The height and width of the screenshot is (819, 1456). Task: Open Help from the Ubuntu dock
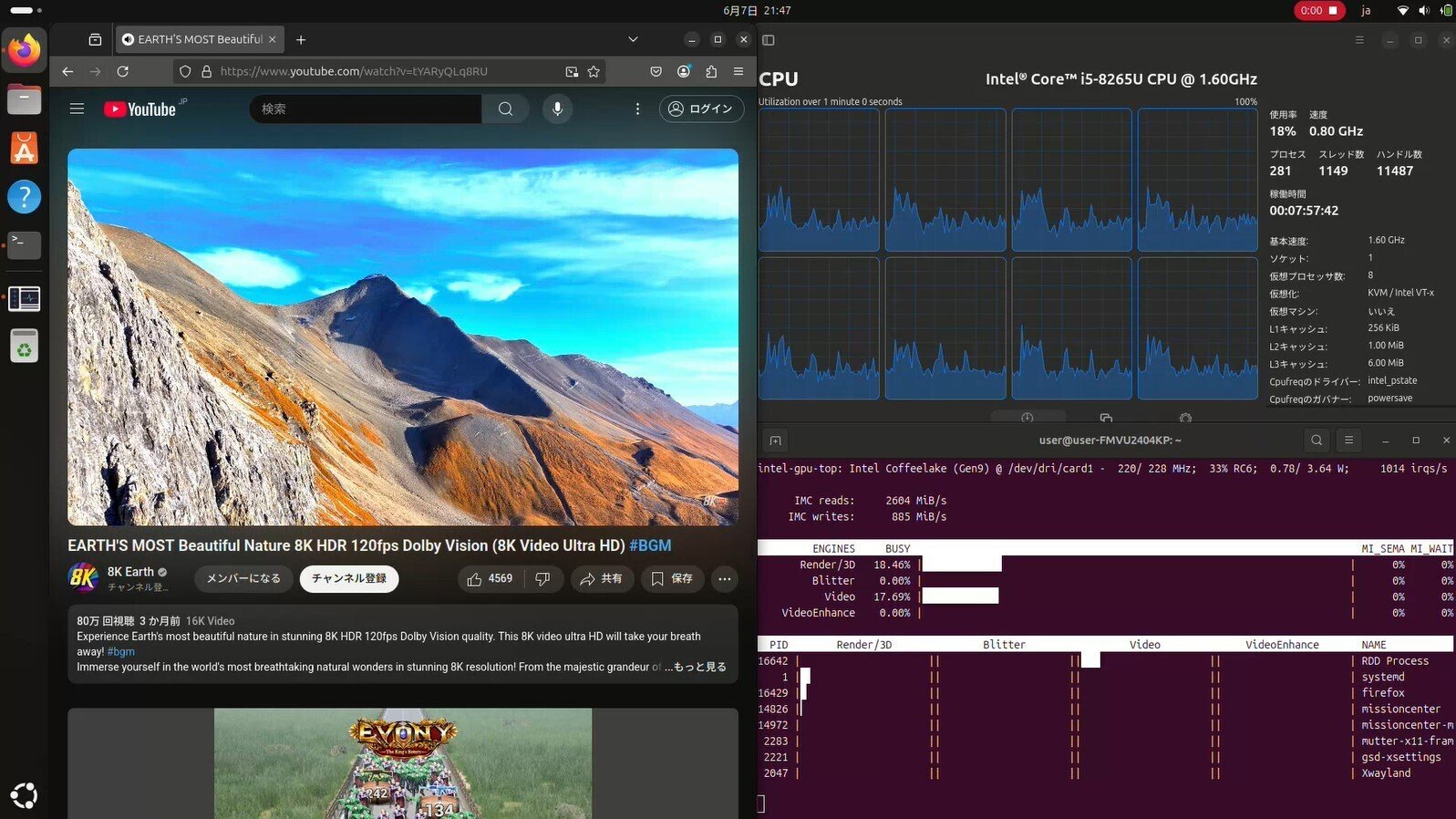click(x=25, y=196)
